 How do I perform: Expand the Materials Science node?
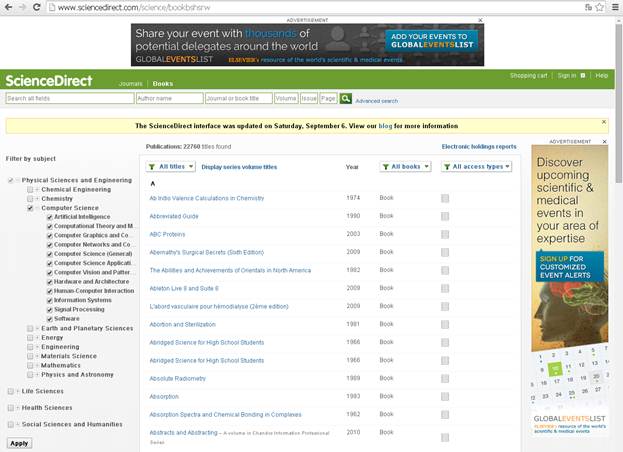click(x=37, y=356)
